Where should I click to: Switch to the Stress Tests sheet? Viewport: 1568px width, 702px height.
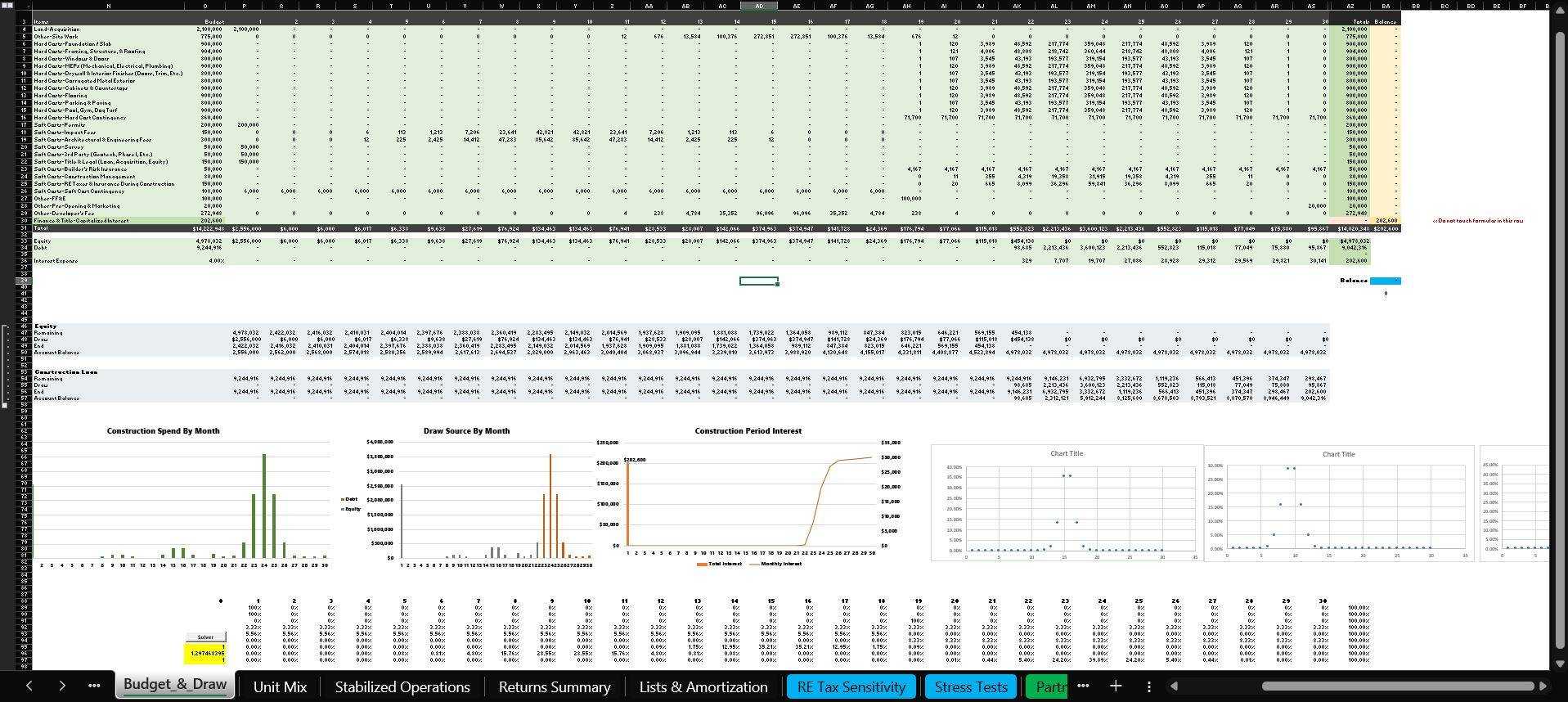tap(971, 686)
